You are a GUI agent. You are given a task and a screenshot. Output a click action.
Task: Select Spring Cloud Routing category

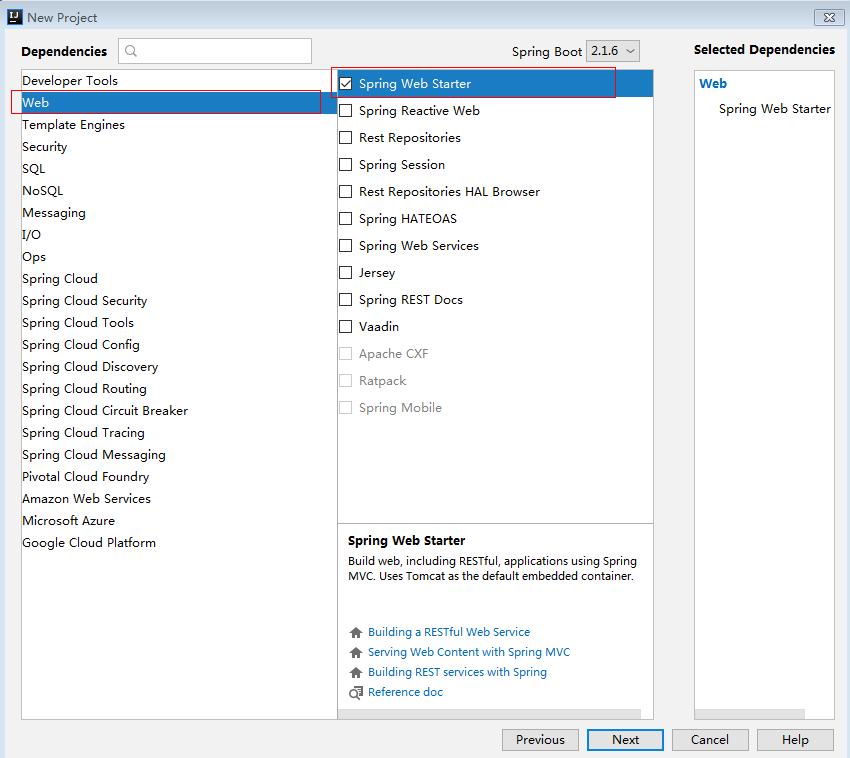point(179,389)
